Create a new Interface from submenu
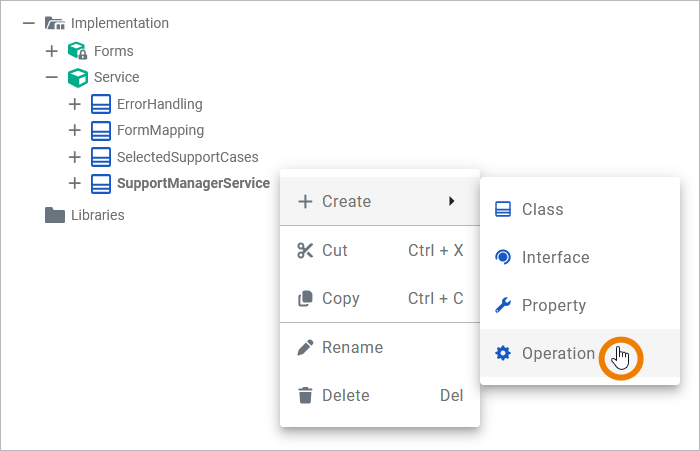700x451 pixels. [x=555, y=257]
